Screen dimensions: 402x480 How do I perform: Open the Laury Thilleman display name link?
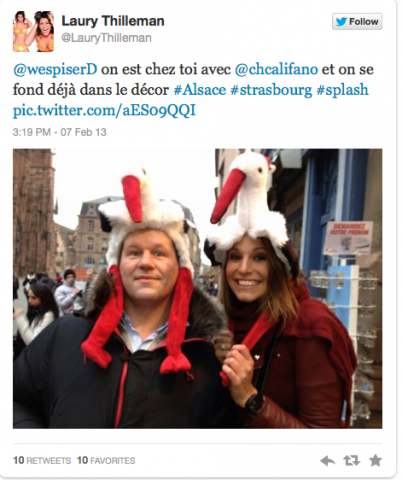pyautogui.click(x=113, y=21)
